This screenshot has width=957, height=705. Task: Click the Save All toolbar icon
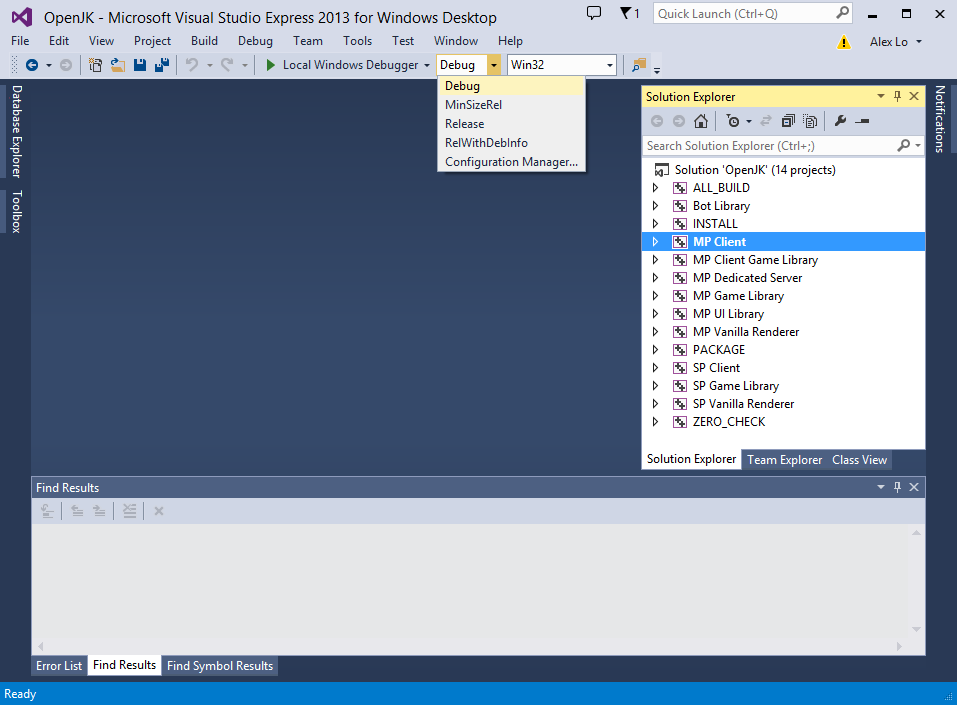pyautogui.click(x=161, y=65)
